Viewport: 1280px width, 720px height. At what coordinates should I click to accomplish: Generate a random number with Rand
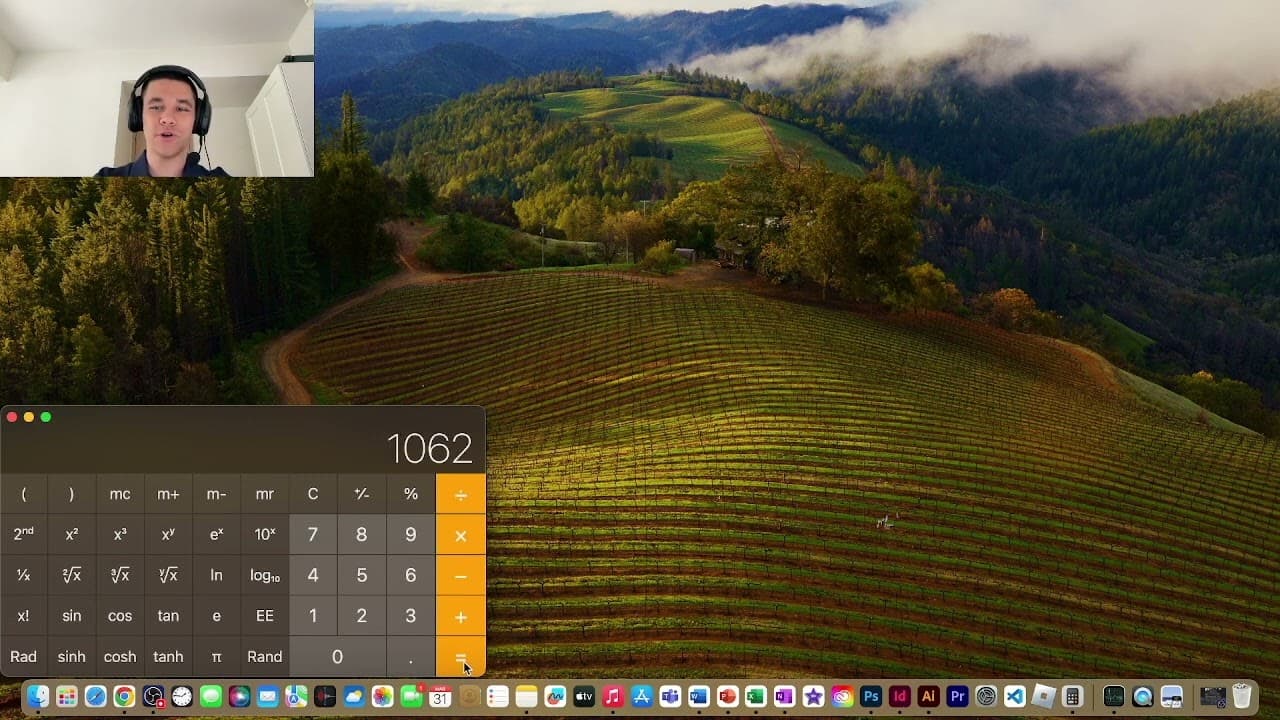pyautogui.click(x=265, y=657)
